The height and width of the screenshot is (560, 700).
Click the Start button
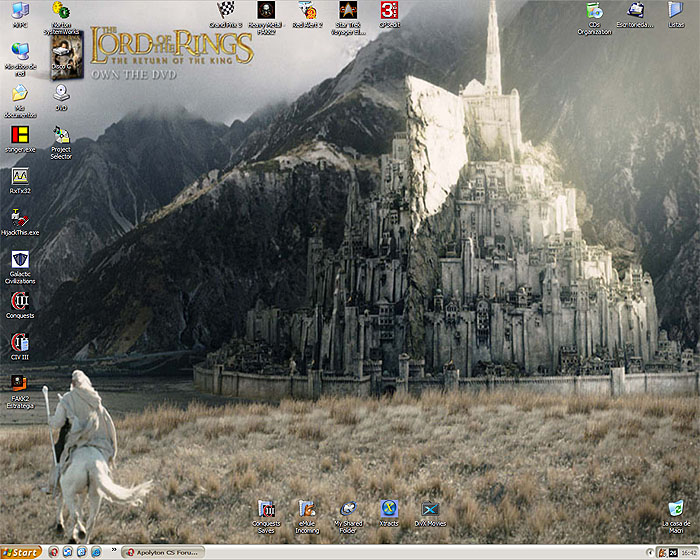point(22,552)
